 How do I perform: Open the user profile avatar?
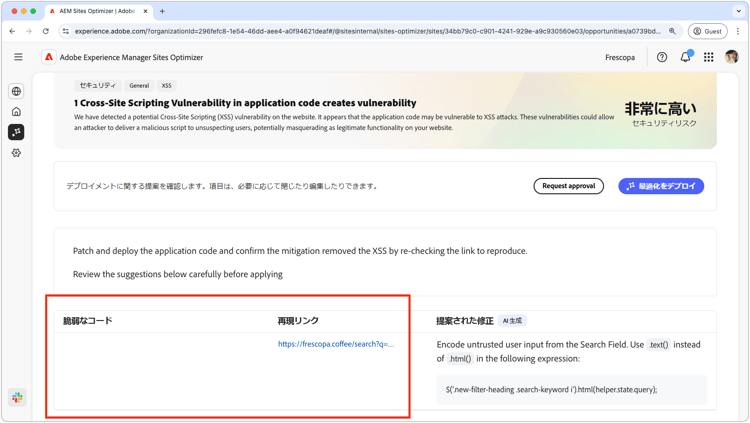[x=731, y=57]
